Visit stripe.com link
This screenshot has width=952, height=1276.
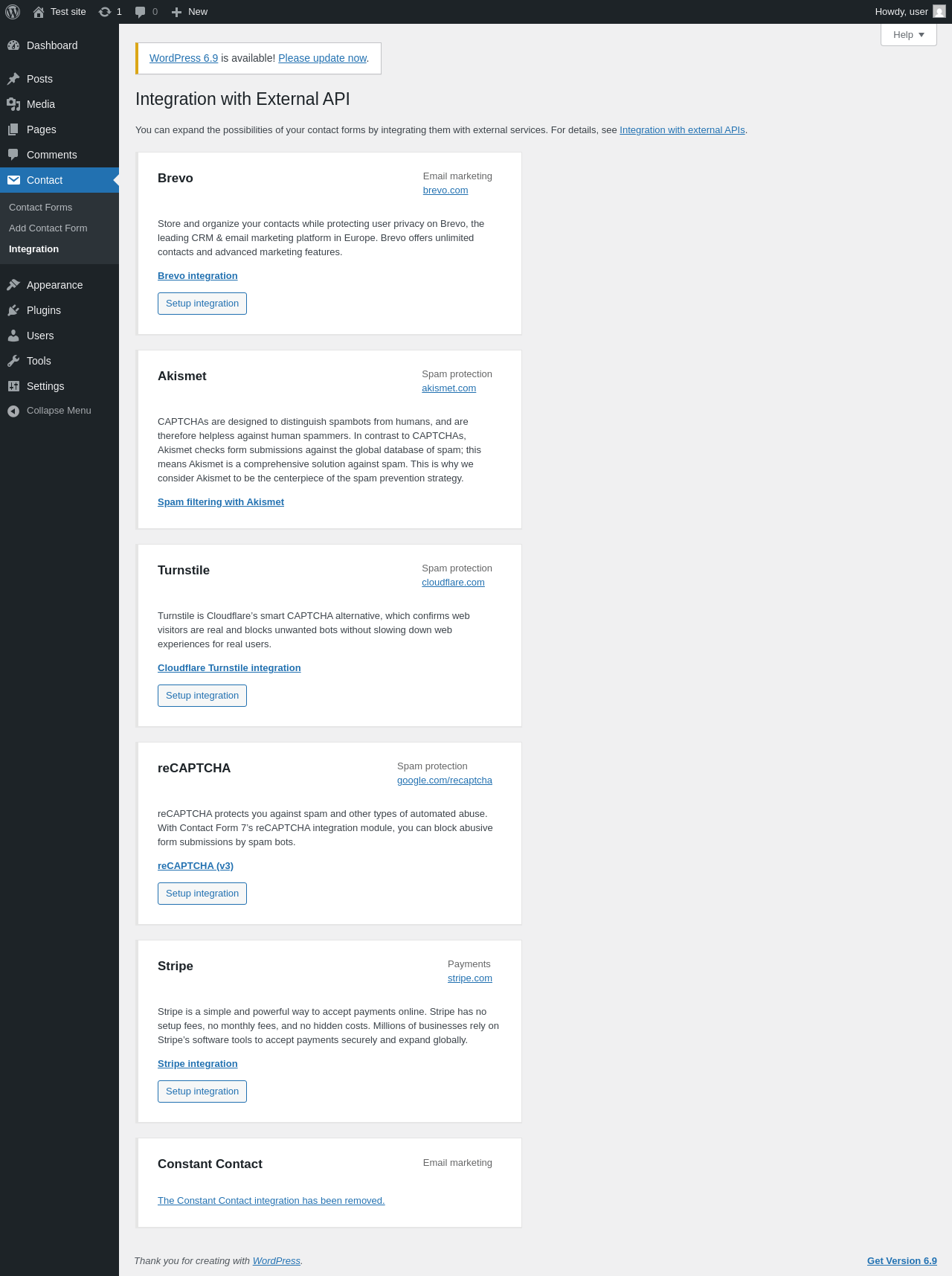tap(470, 978)
